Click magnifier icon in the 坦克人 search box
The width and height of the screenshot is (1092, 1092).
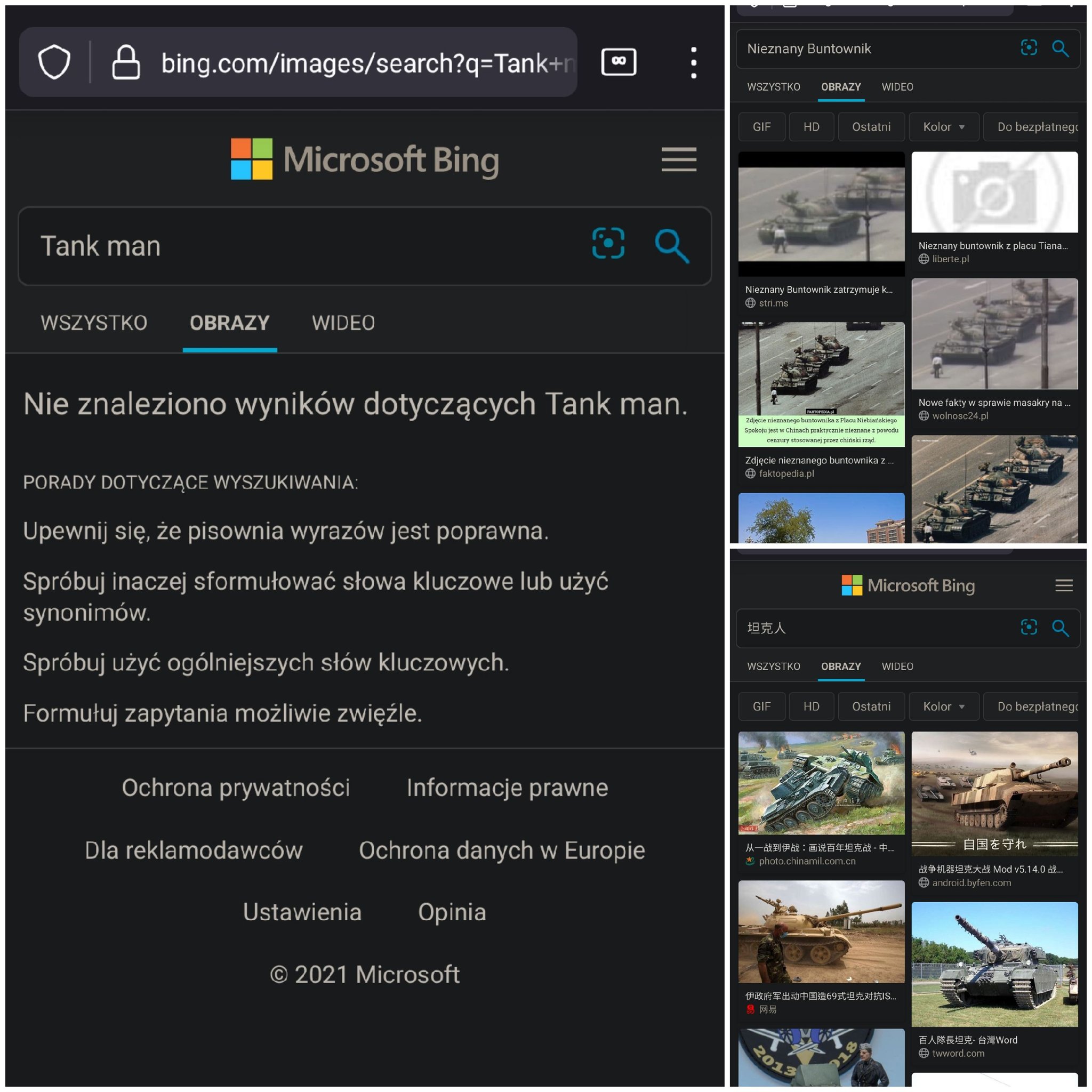tap(1060, 628)
